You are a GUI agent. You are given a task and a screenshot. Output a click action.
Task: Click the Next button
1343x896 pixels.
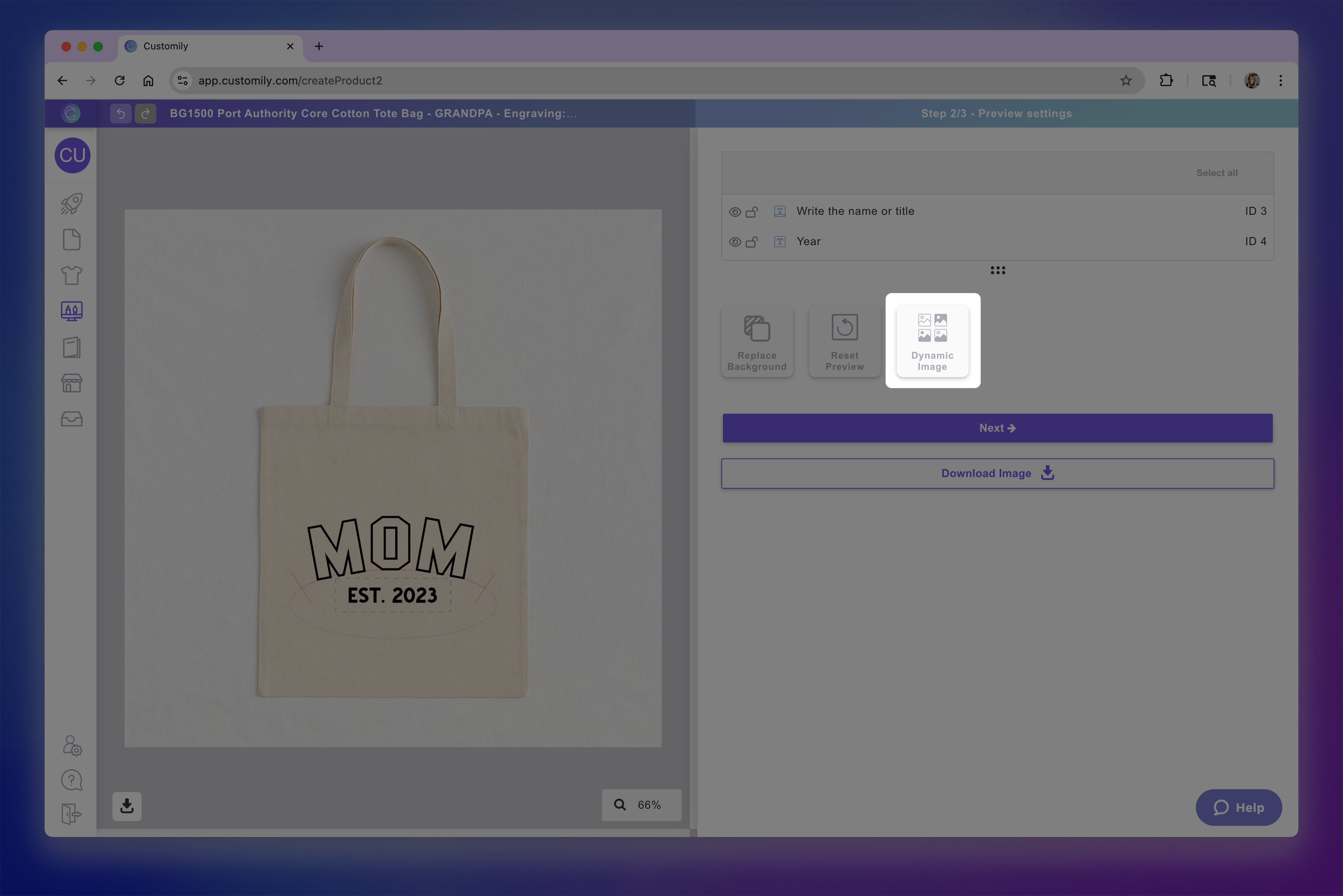click(997, 427)
